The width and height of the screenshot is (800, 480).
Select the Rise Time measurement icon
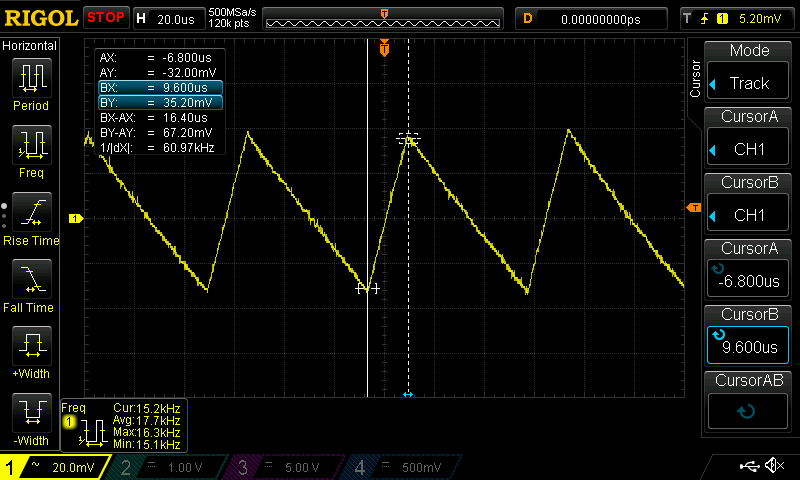[x=32, y=212]
